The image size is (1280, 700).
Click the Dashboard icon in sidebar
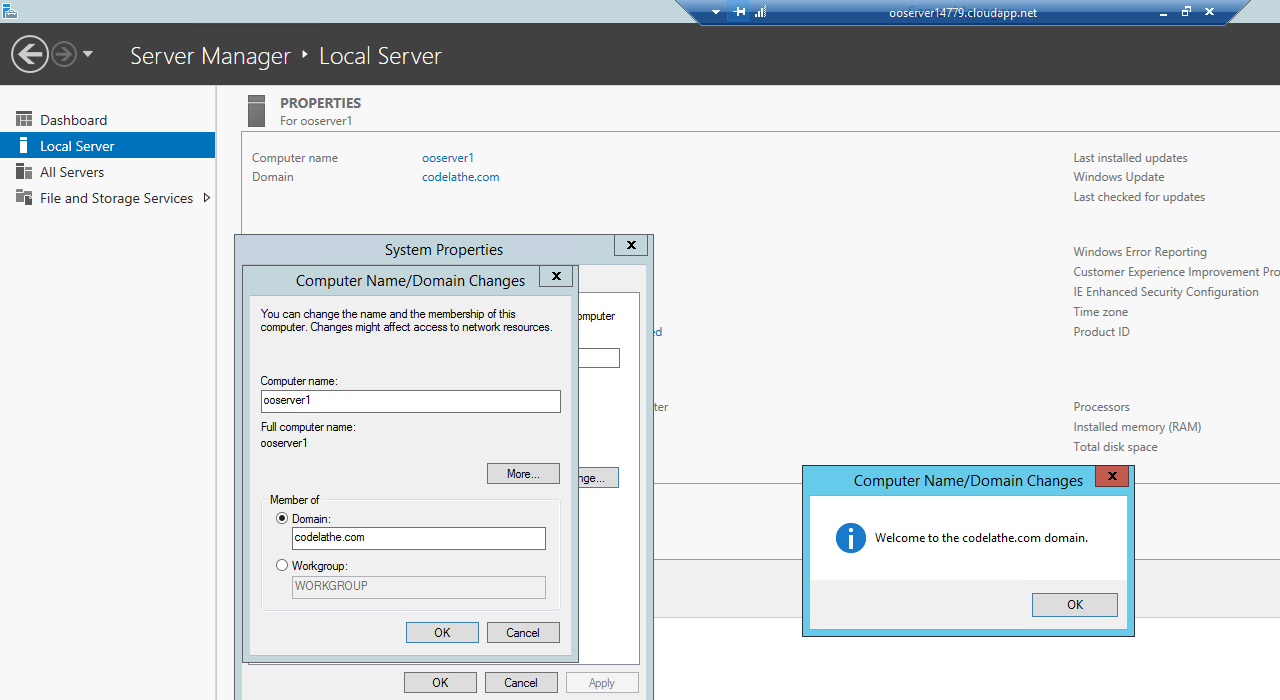tap(24, 120)
